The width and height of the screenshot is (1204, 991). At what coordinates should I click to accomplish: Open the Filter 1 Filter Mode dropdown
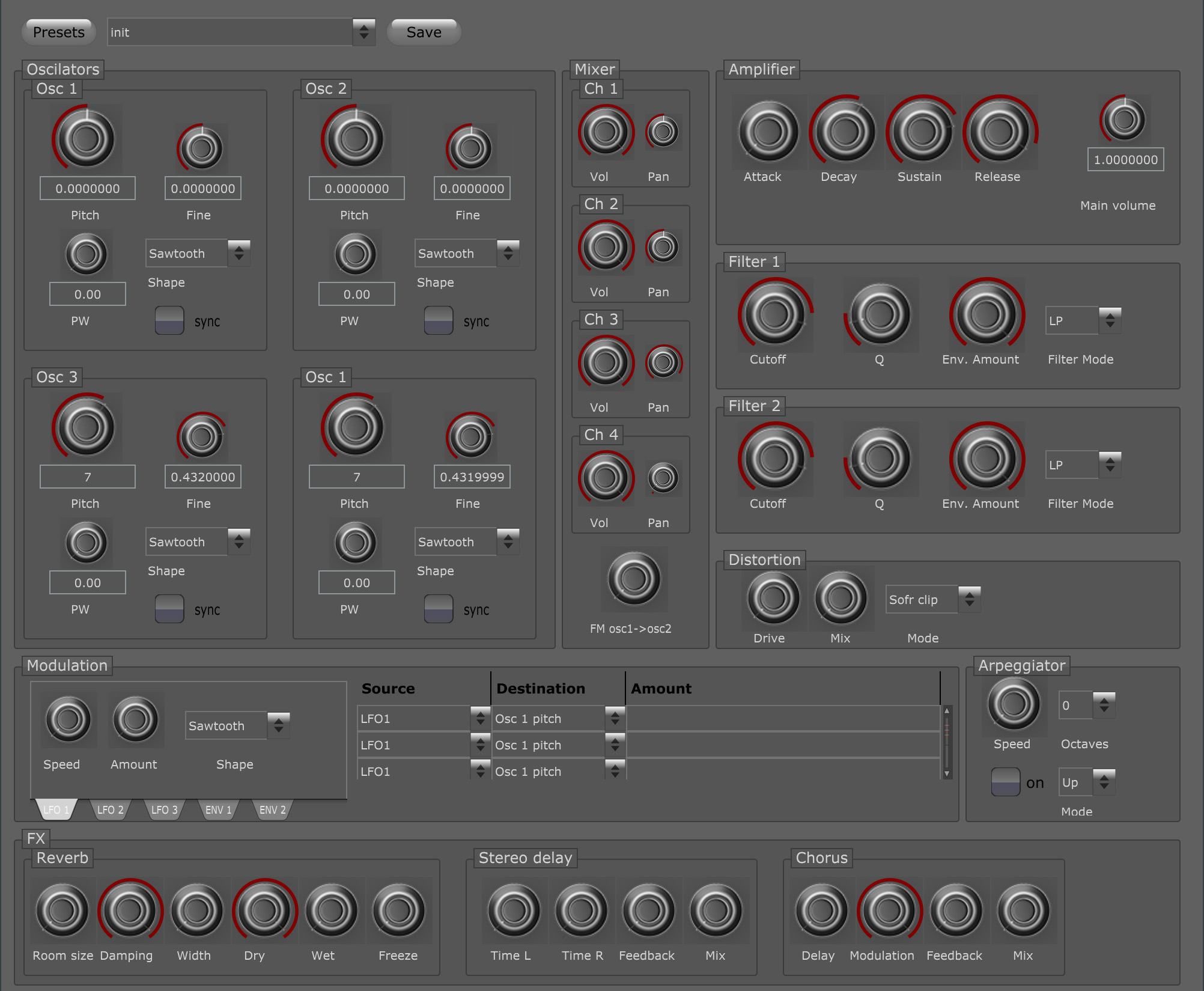pyautogui.click(x=1083, y=320)
